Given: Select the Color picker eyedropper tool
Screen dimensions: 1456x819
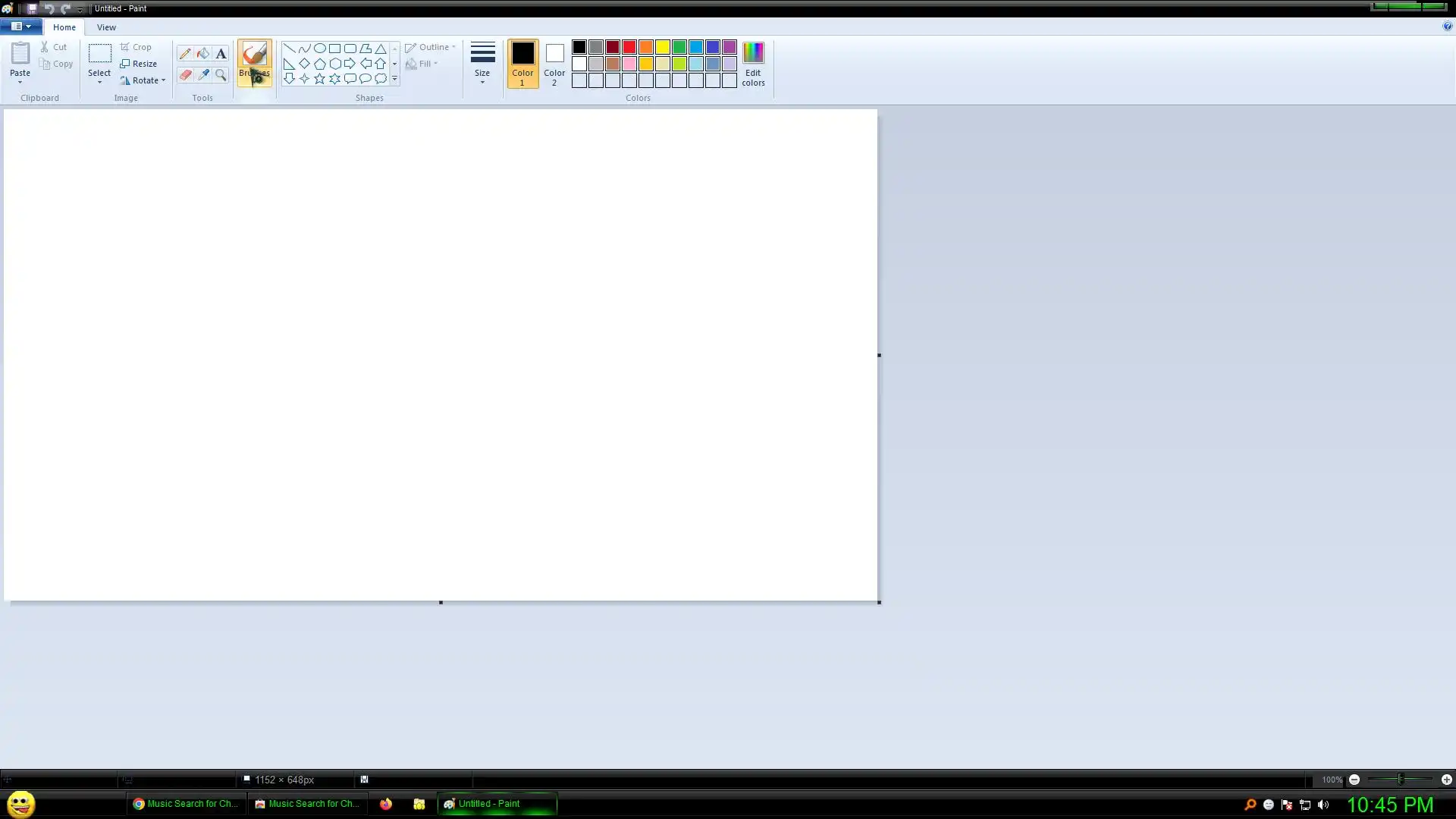Looking at the screenshot, I should pos(202,75).
